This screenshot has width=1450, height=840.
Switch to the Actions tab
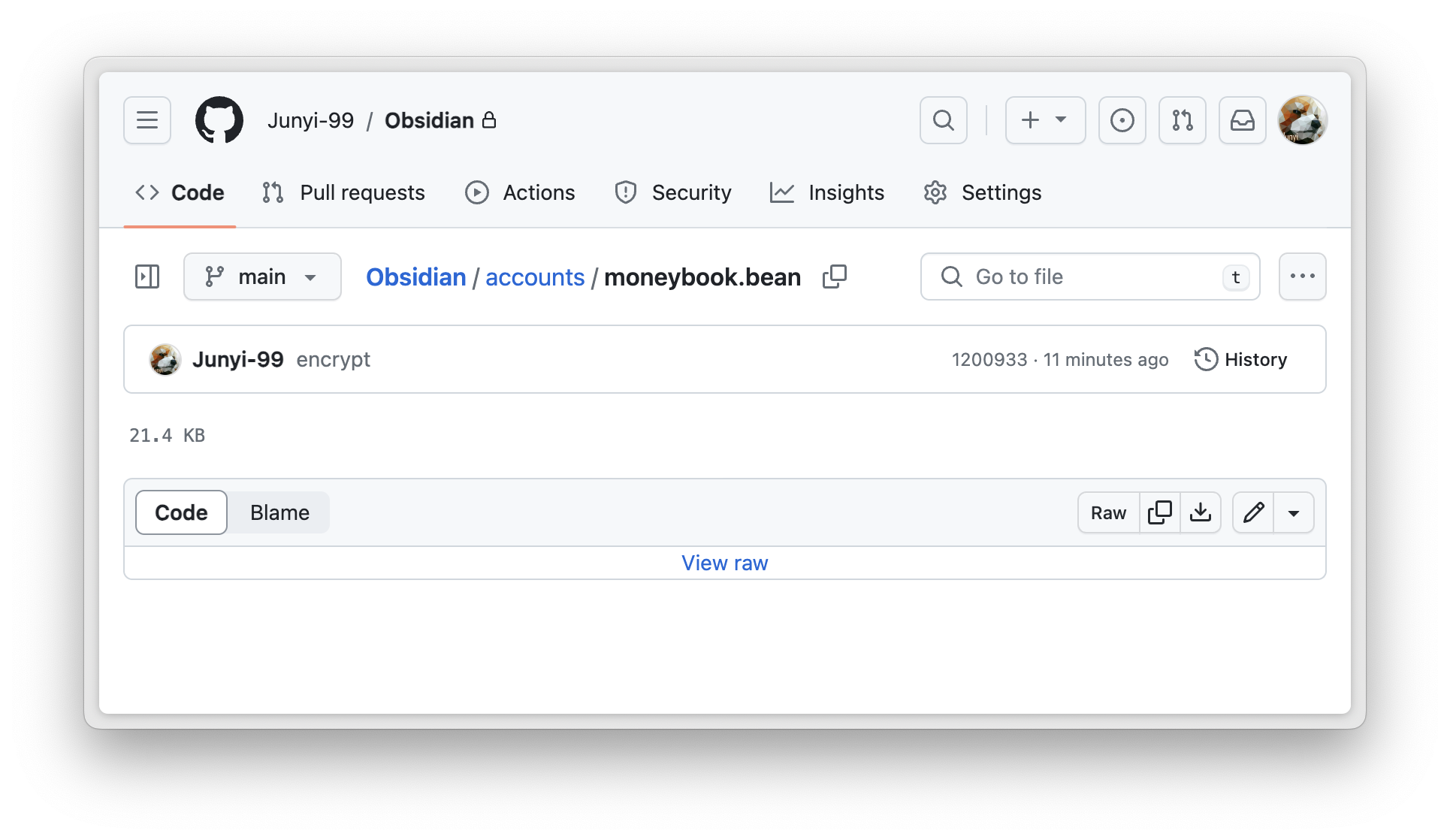[520, 192]
